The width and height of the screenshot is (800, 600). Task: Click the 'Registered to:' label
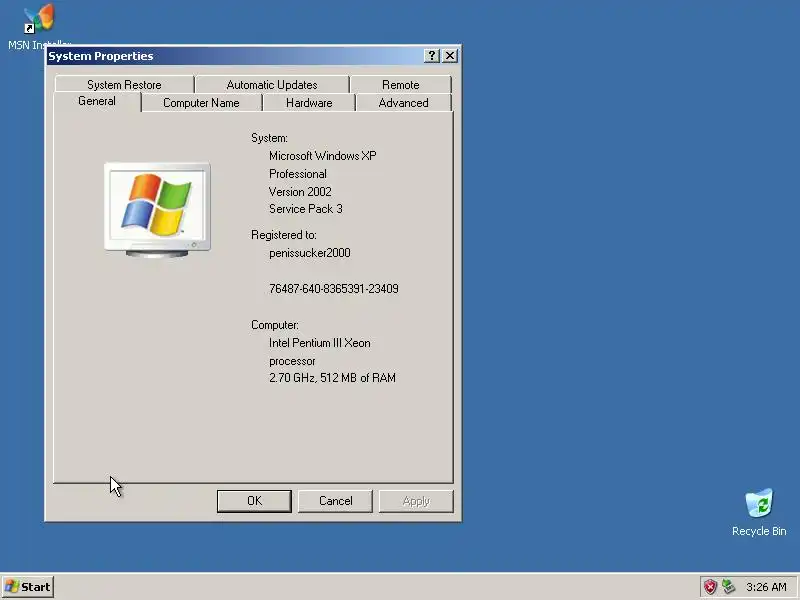click(x=284, y=235)
